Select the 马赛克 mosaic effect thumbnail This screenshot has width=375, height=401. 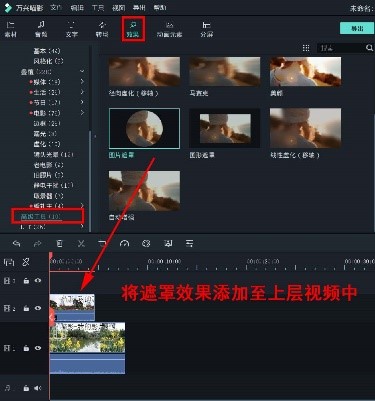(x=225, y=72)
